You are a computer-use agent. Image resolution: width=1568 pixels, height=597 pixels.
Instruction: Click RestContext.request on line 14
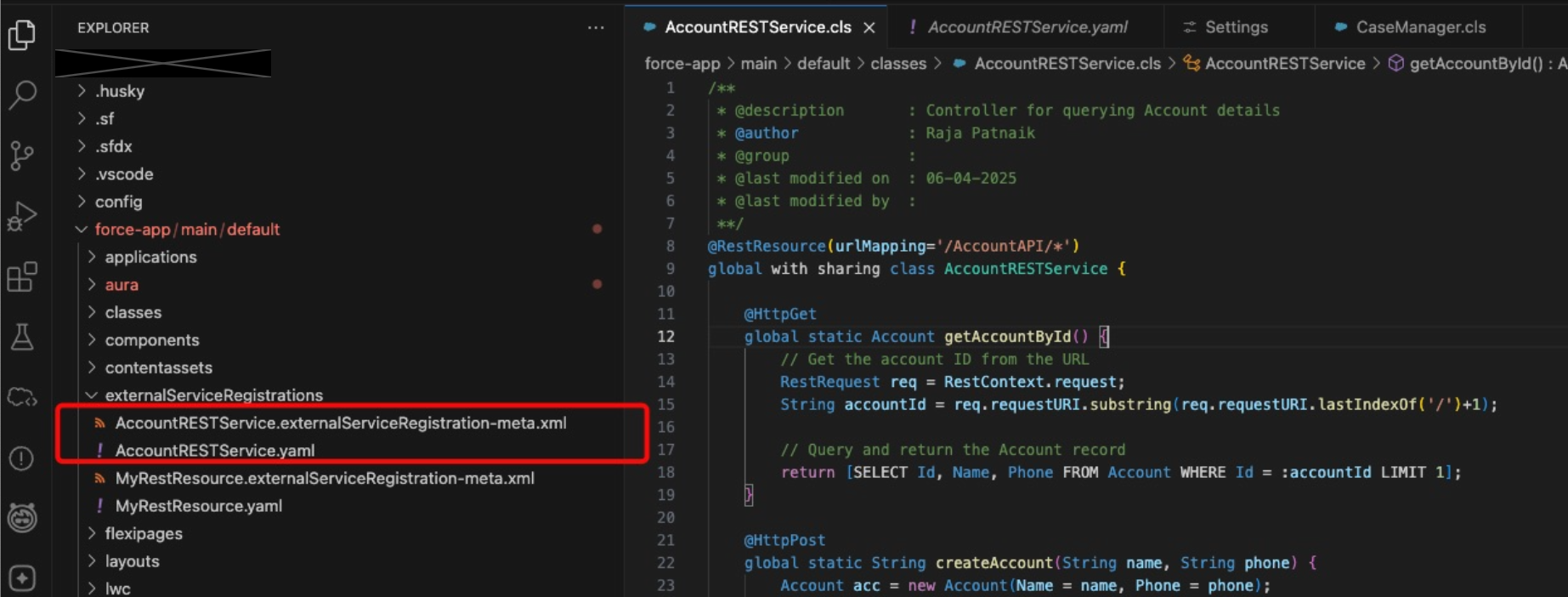tap(1030, 382)
